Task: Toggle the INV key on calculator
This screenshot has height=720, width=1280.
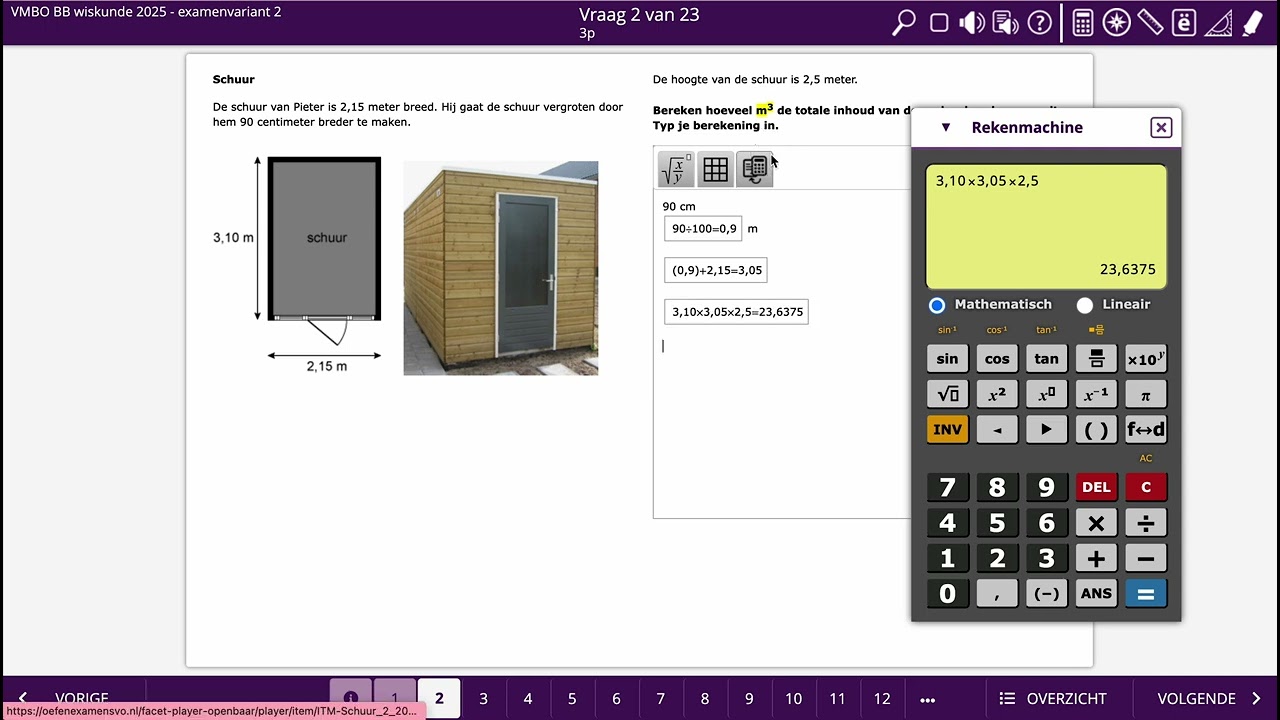Action: (947, 430)
